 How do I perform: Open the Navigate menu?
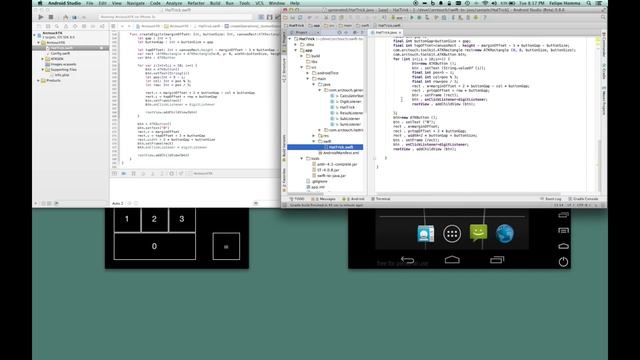(136, 3)
